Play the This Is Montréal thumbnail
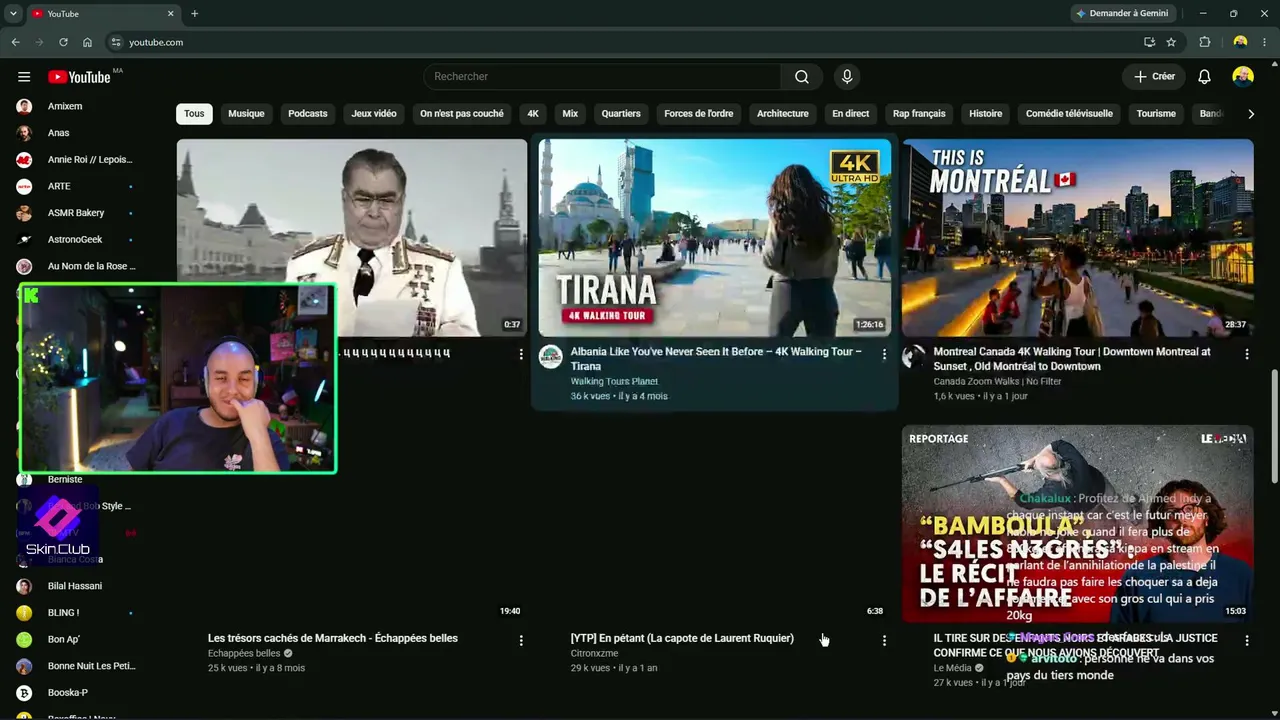This screenshot has height=720, width=1280. point(1077,238)
